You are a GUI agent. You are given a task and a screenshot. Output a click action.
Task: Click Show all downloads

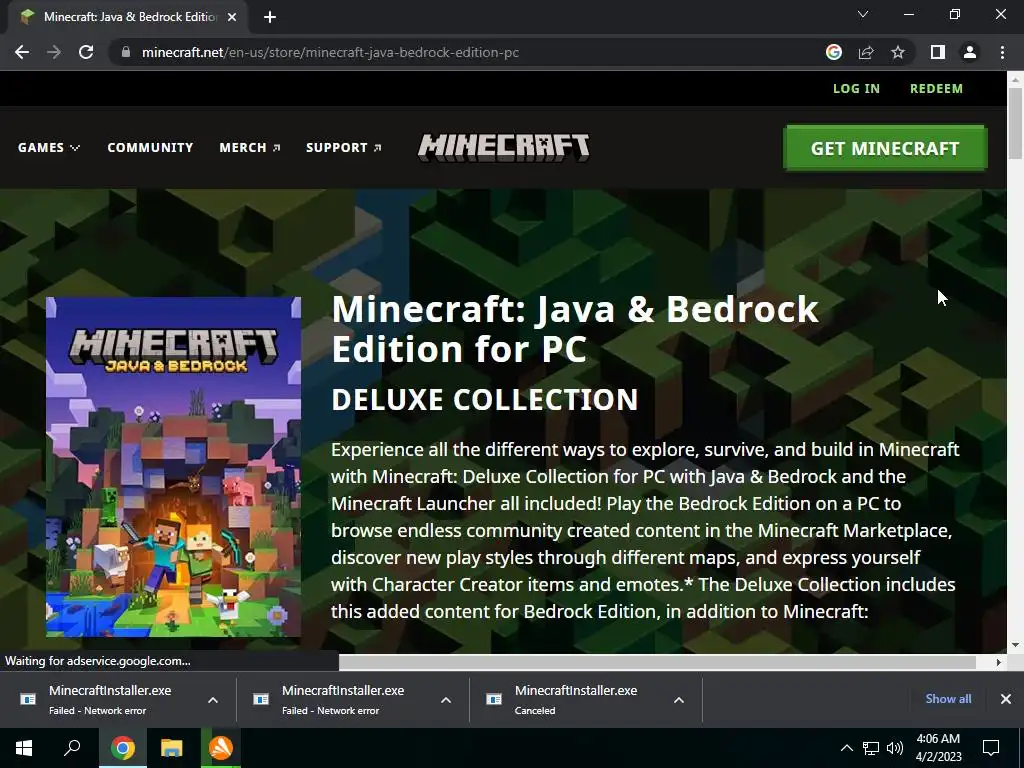pyautogui.click(x=948, y=699)
